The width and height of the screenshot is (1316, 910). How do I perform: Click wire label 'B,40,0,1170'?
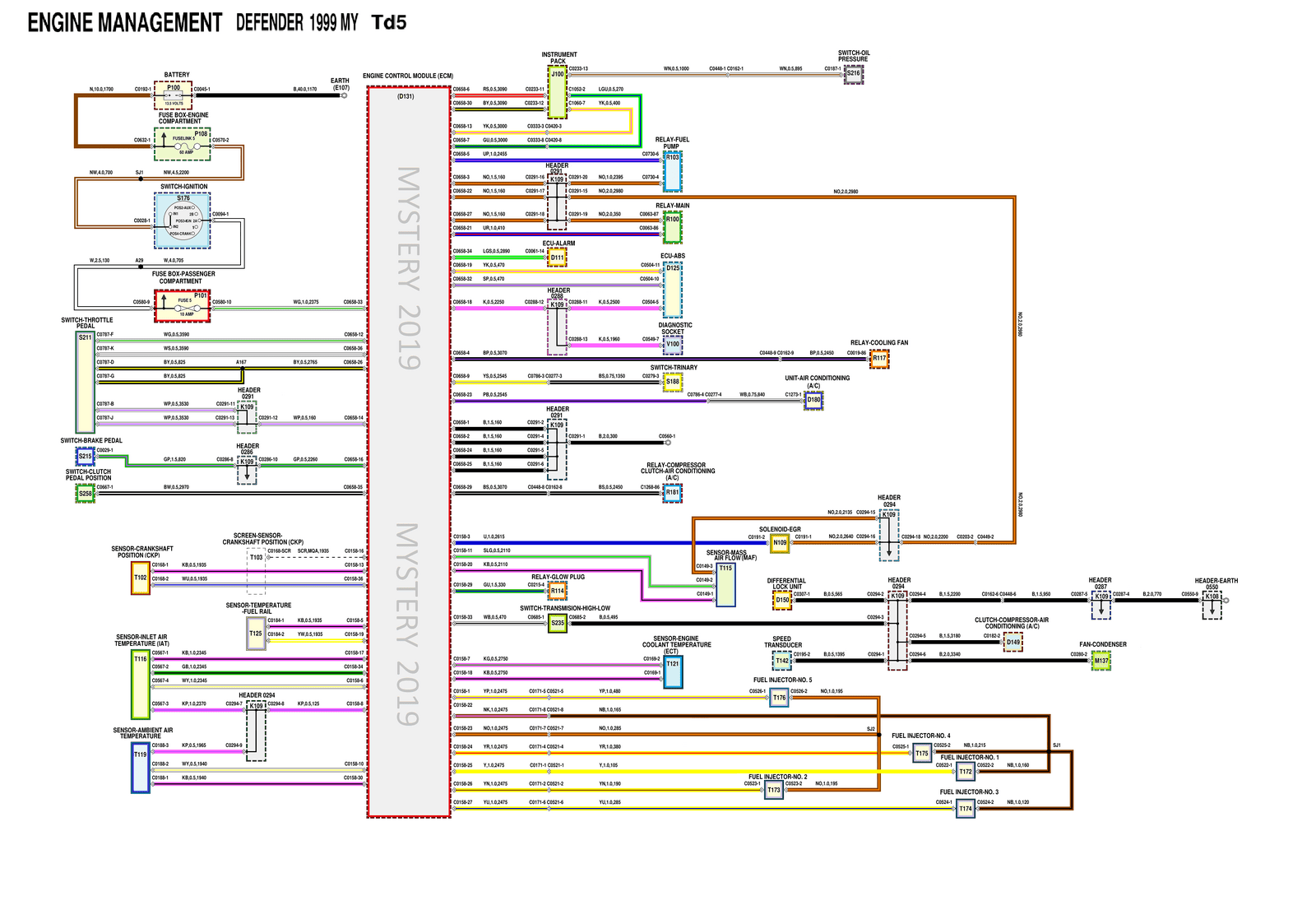point(305,89)
